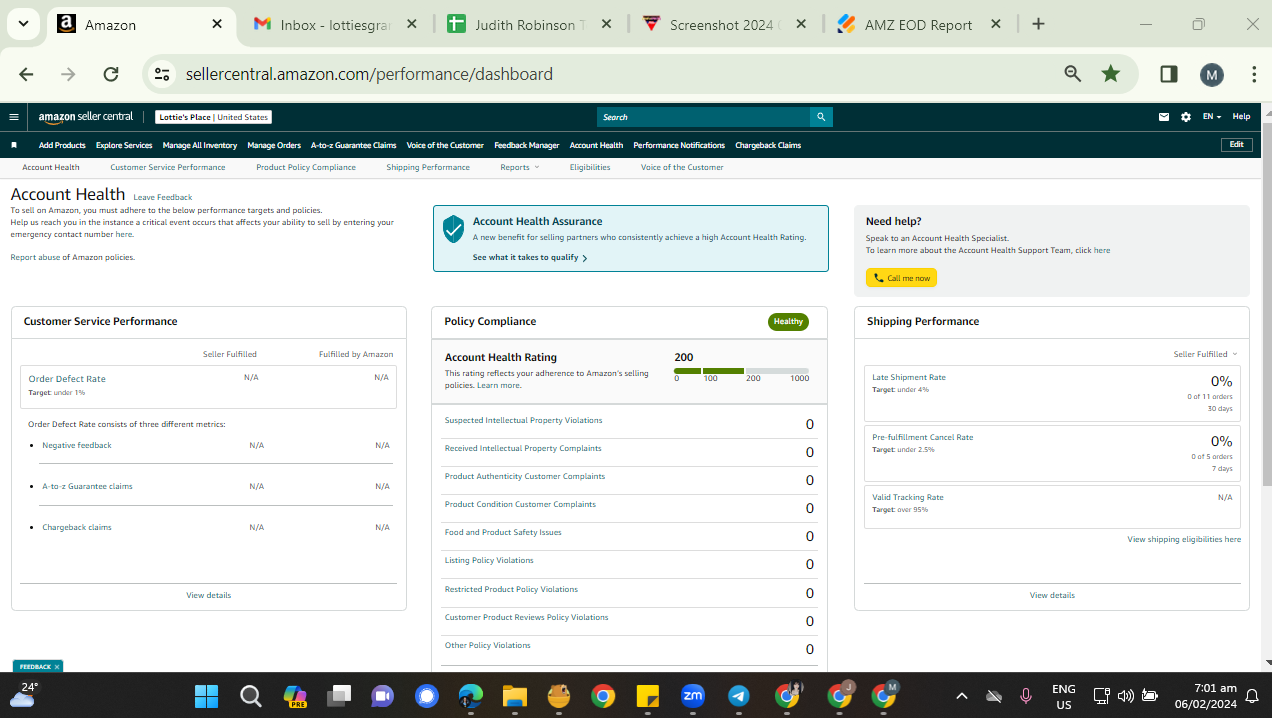Reload the page with Chrome's refresh button

click(111, 74)
